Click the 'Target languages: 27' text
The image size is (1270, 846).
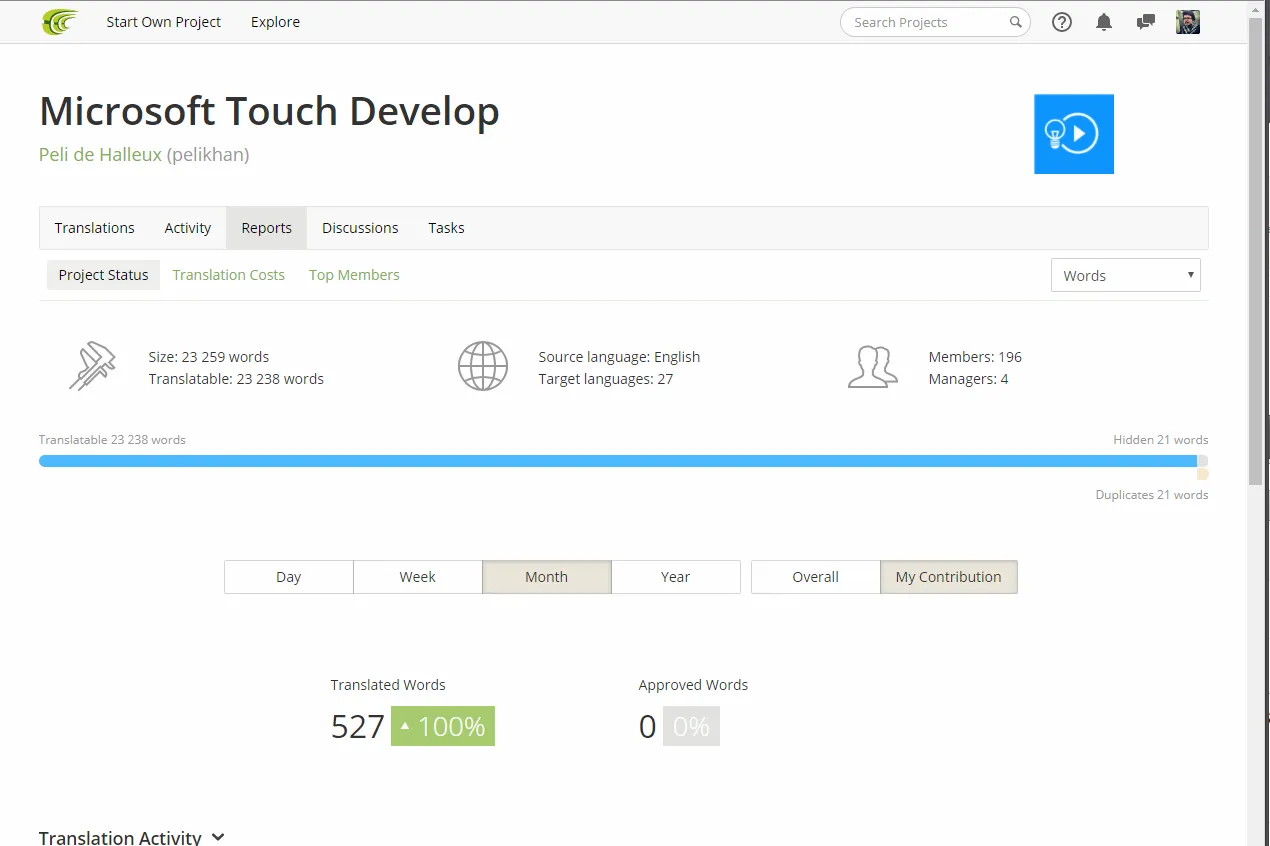point(606,379)
